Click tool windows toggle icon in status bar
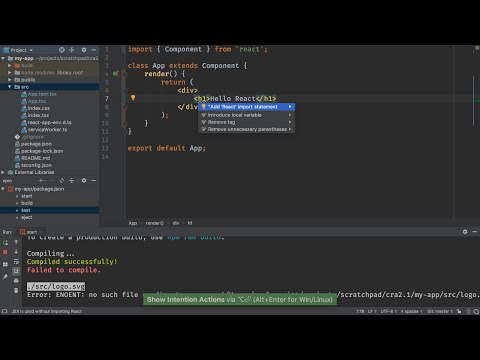Screen dimensions: 480x360 tap(4, 311)
